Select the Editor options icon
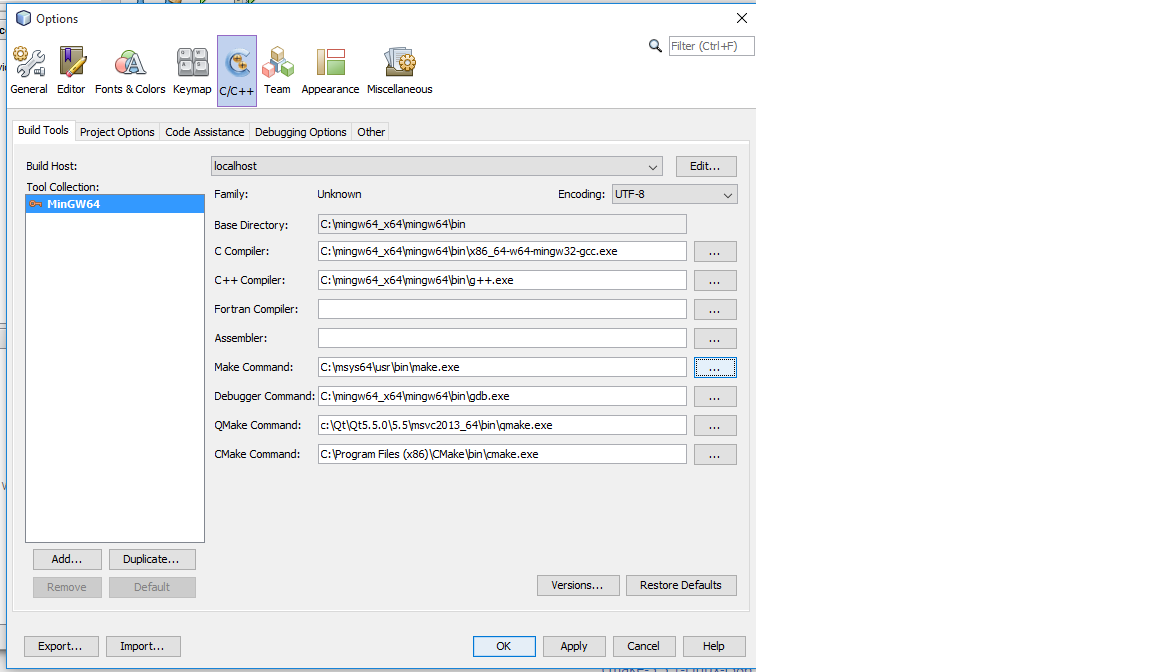The width and height of the screenshot is (1152, 672). [x=71, y=70]
